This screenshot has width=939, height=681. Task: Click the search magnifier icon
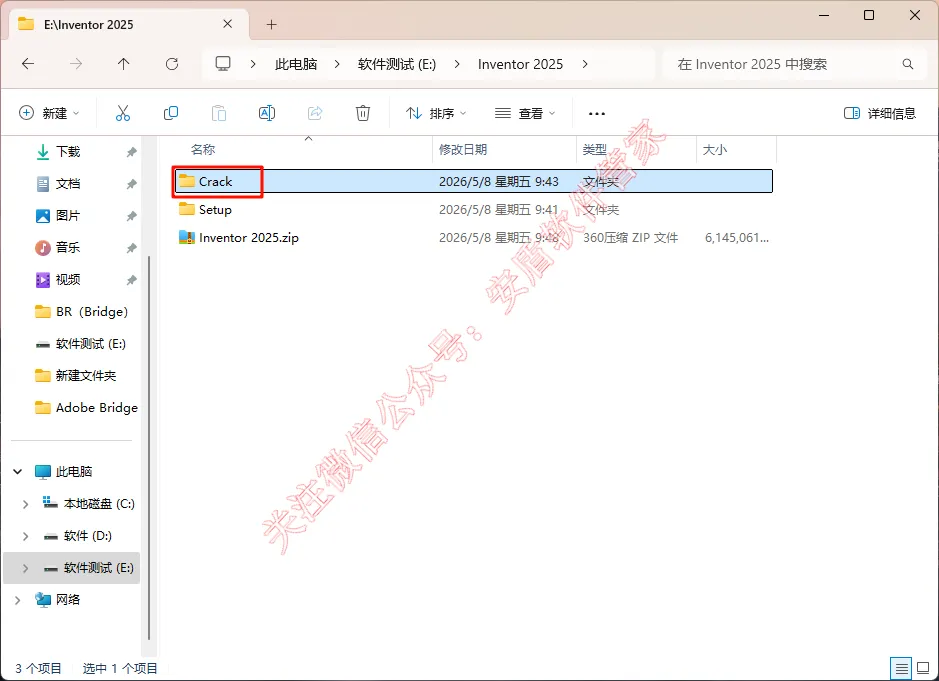click(908, 64)
